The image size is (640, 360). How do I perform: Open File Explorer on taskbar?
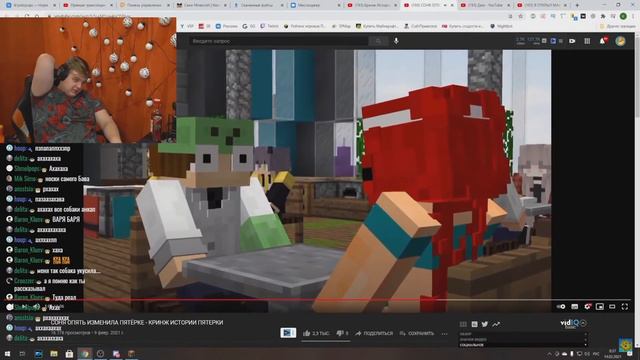coord(54,354)
